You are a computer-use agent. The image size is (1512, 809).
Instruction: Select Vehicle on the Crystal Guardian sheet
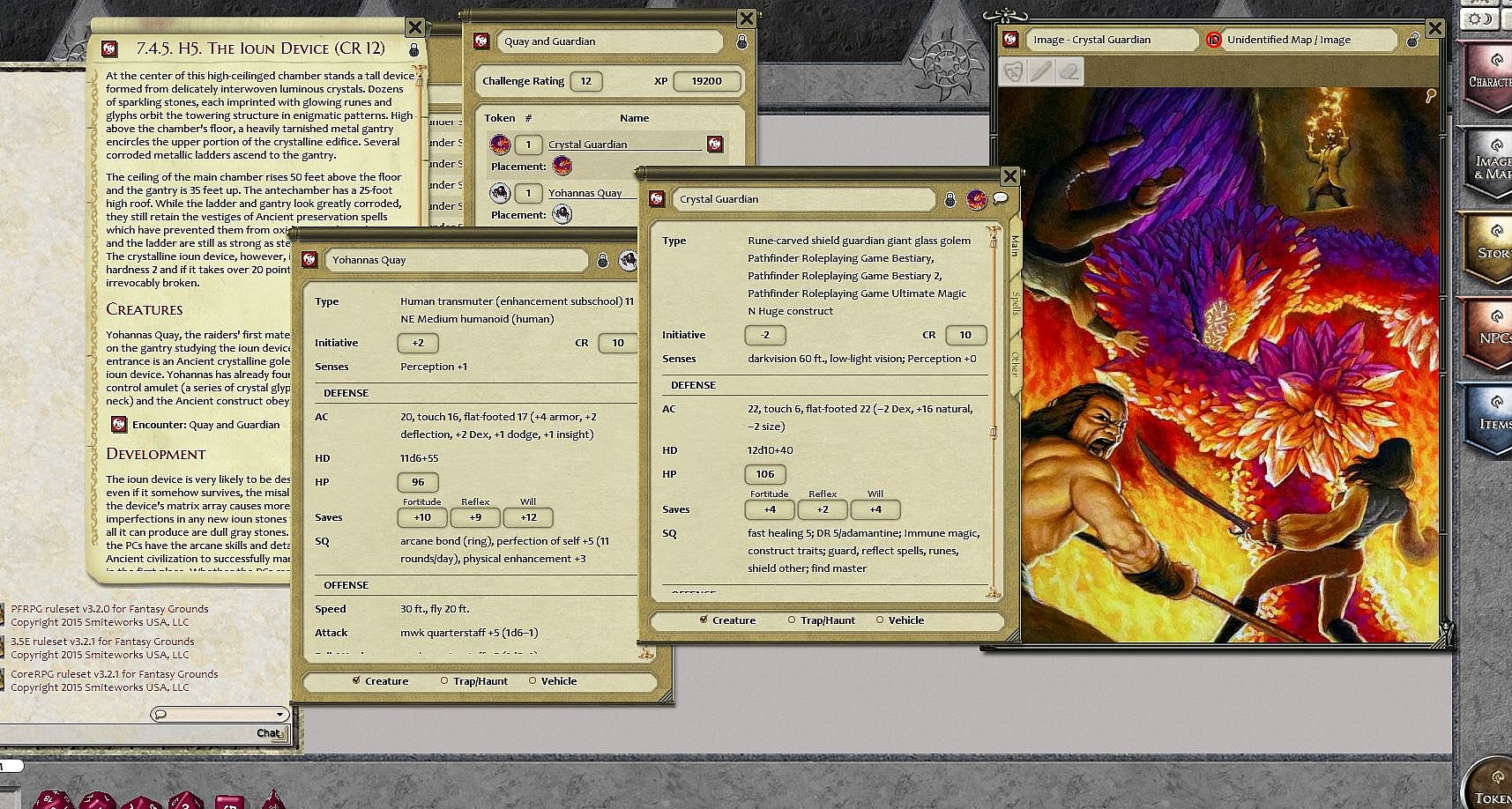[880, 620]
